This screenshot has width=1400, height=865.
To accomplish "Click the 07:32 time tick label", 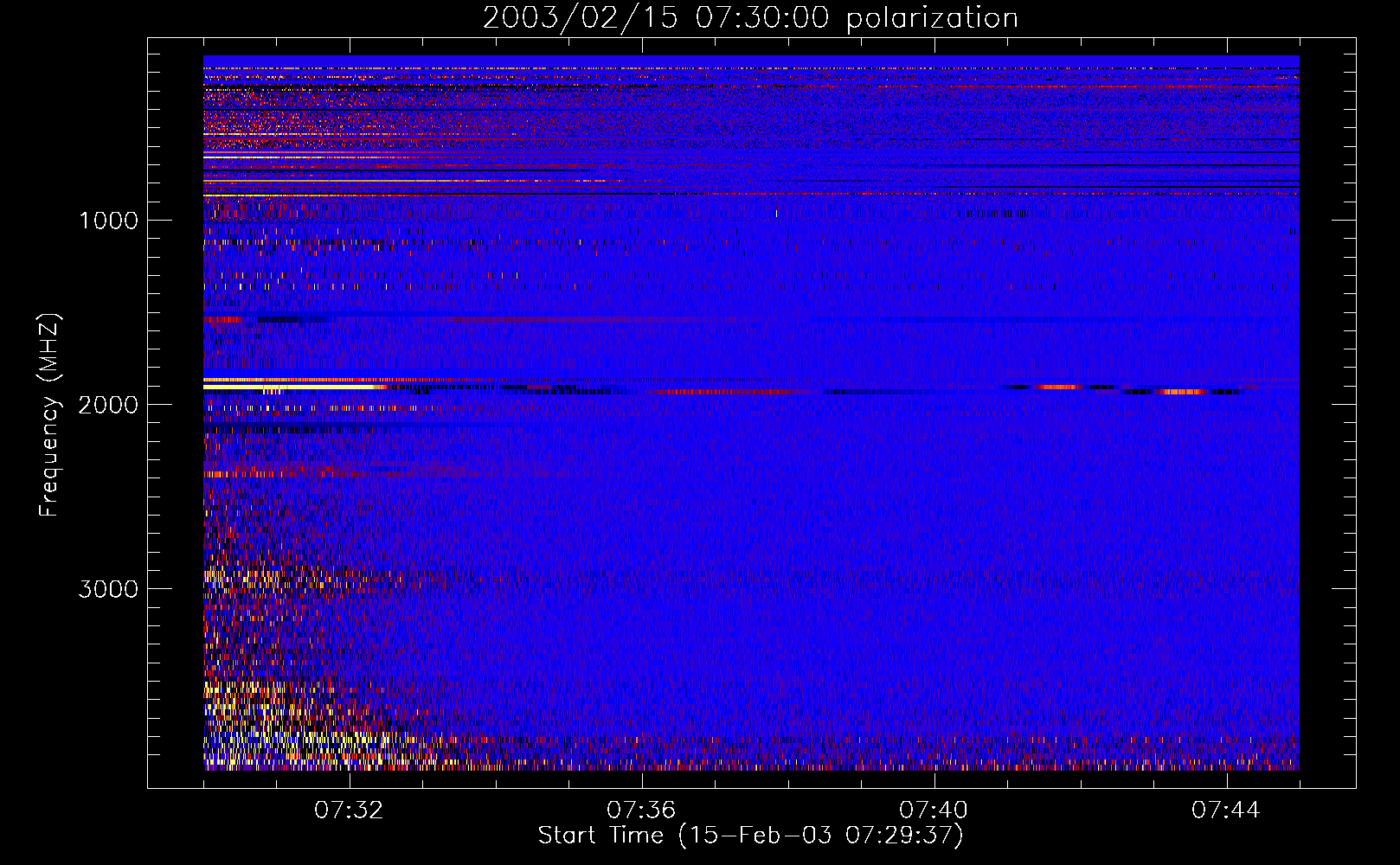I will click(349, 811).
